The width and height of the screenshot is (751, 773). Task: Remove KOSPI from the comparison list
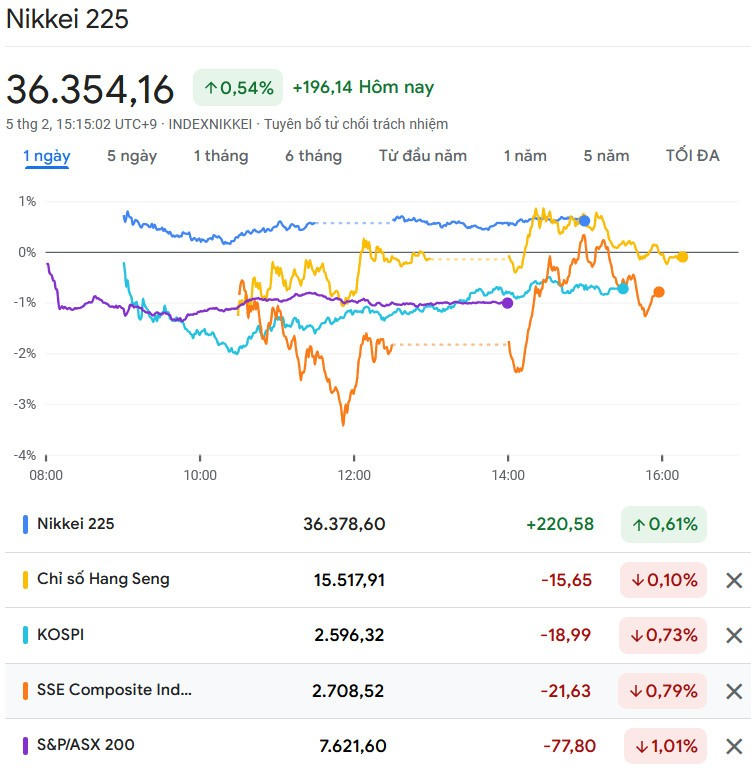(x=734, y=635)
